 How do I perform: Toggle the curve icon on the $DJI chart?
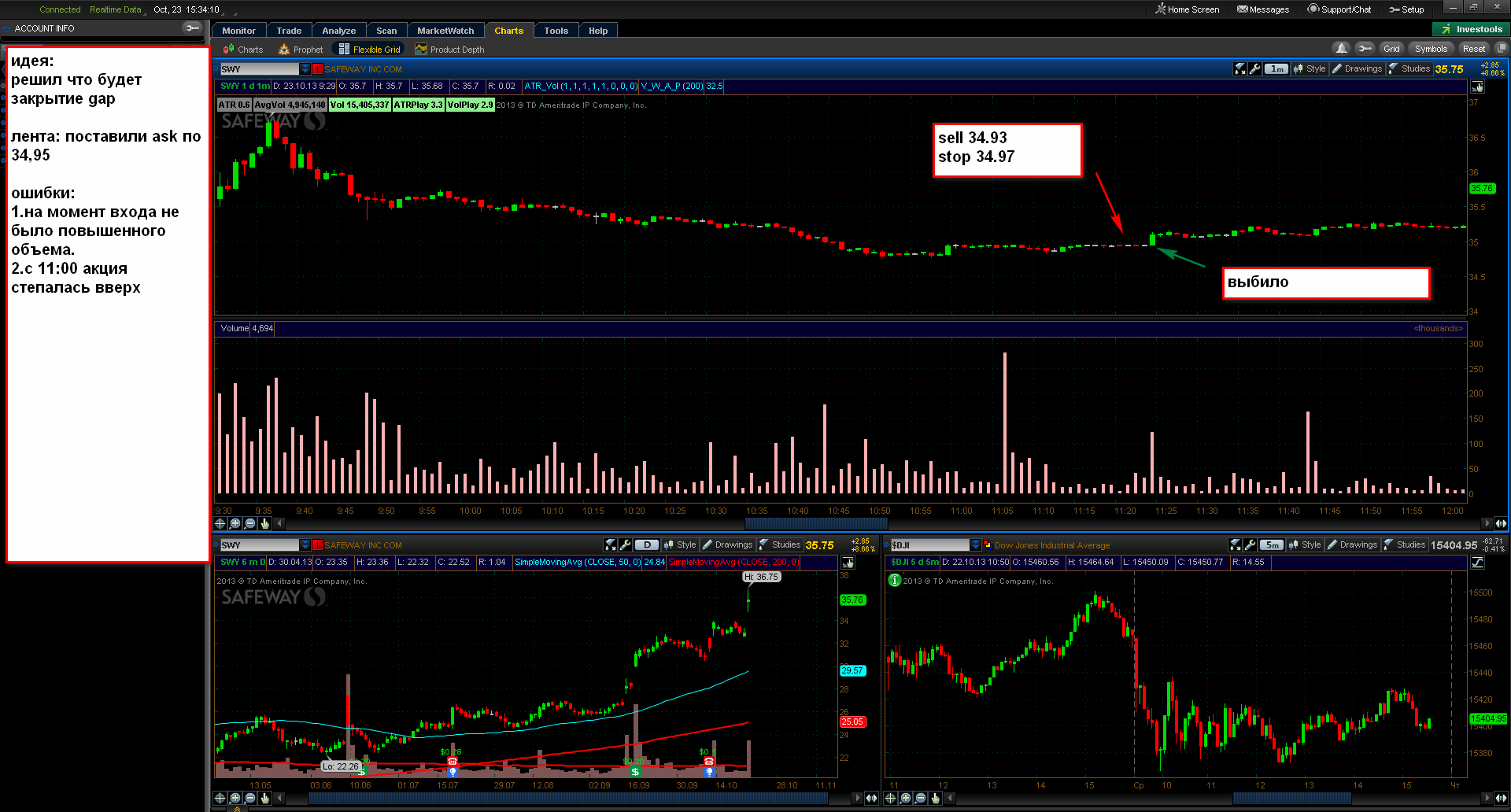[1477, 563]
